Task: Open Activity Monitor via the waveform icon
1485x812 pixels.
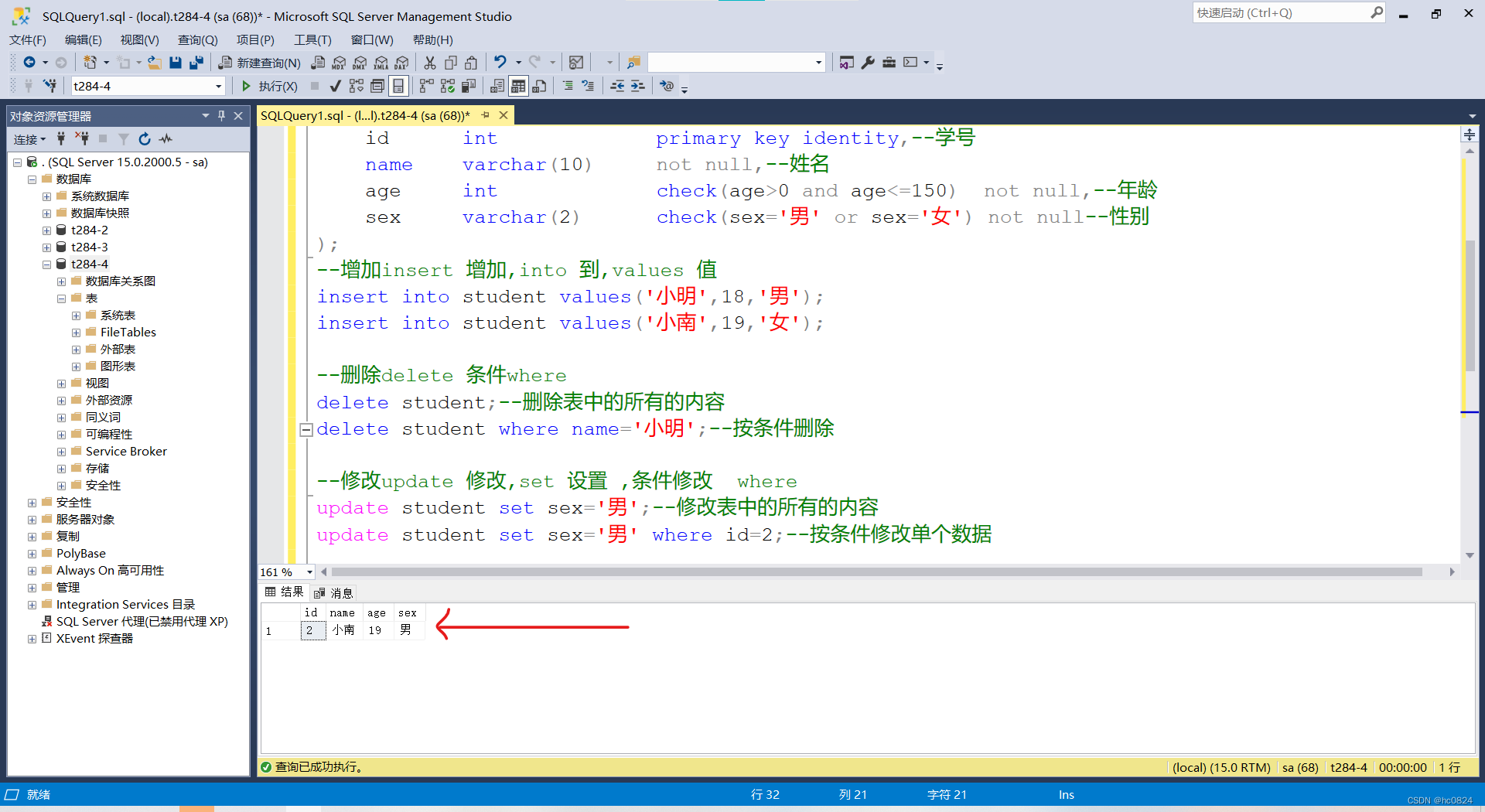Action: point(166,139)
